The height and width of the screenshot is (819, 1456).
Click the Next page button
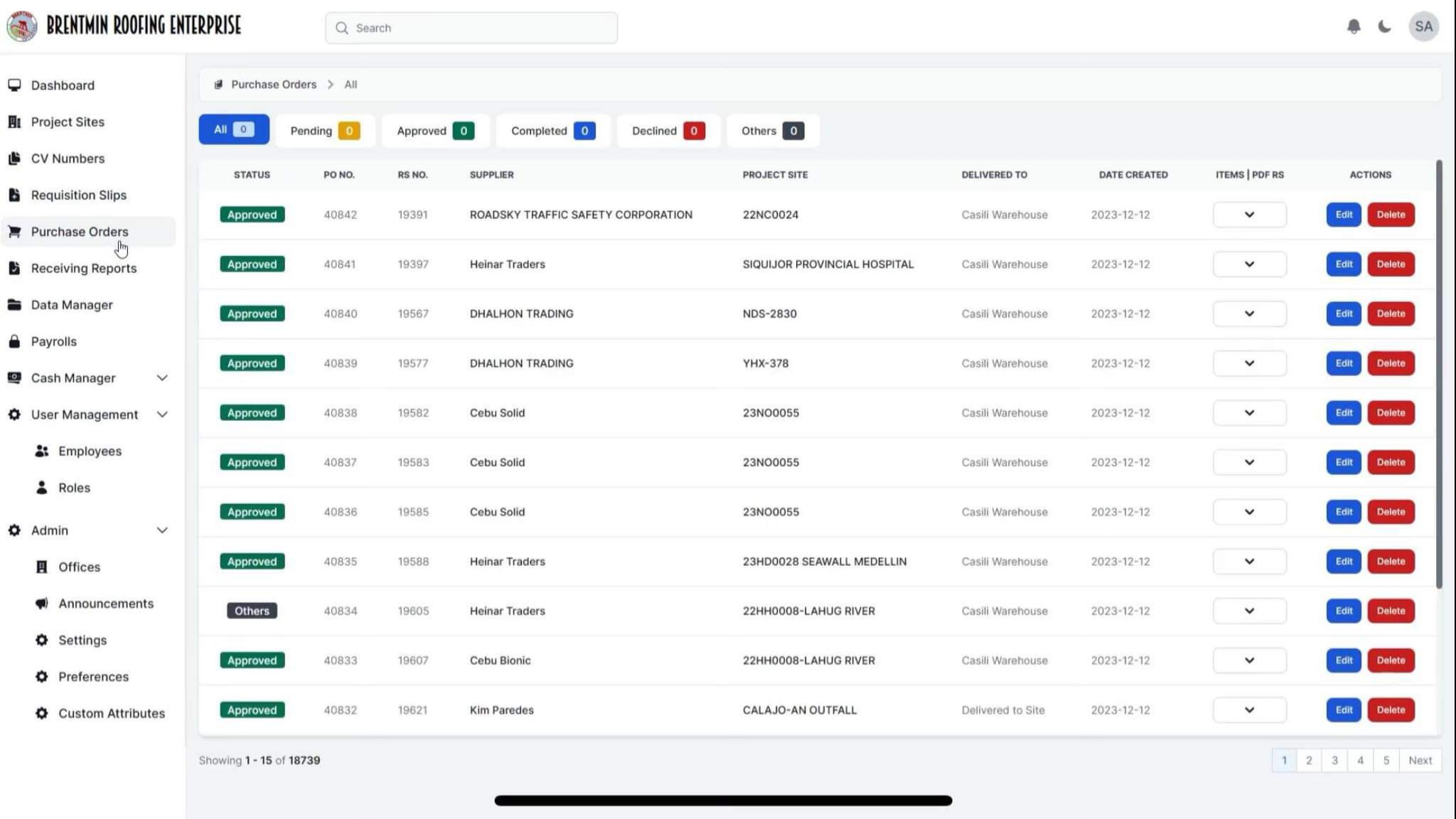(1420, 760)
